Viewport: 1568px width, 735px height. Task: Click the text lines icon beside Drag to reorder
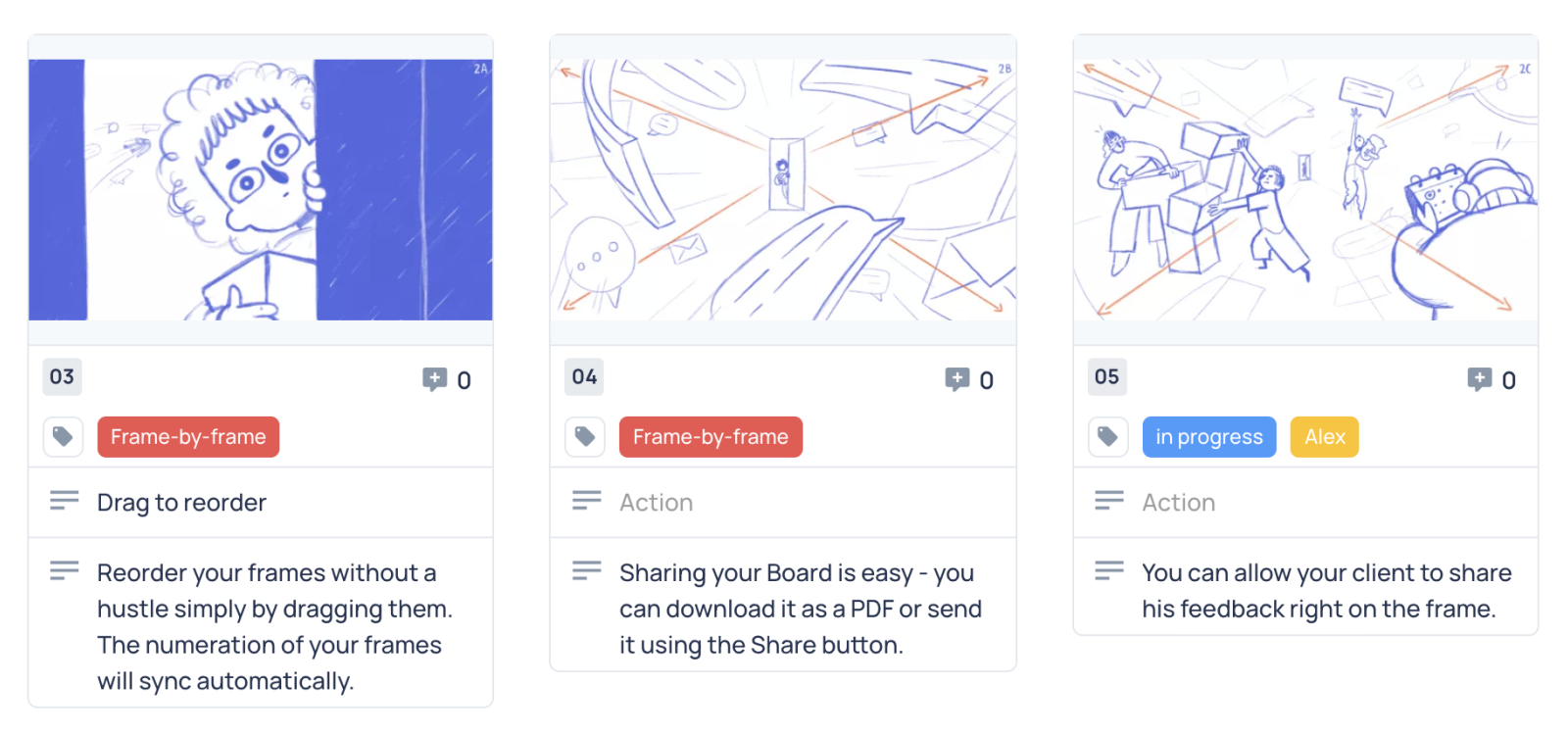pyautogui.click(x=64, y=501)
